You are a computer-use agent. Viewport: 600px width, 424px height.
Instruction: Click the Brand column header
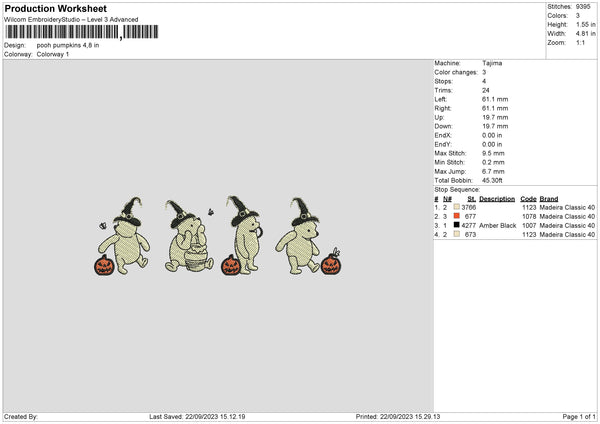click(x=549, y=199)
